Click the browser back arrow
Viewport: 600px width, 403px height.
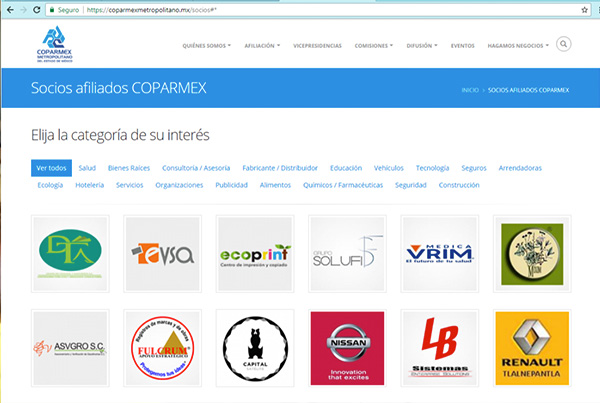pos(10,10)
